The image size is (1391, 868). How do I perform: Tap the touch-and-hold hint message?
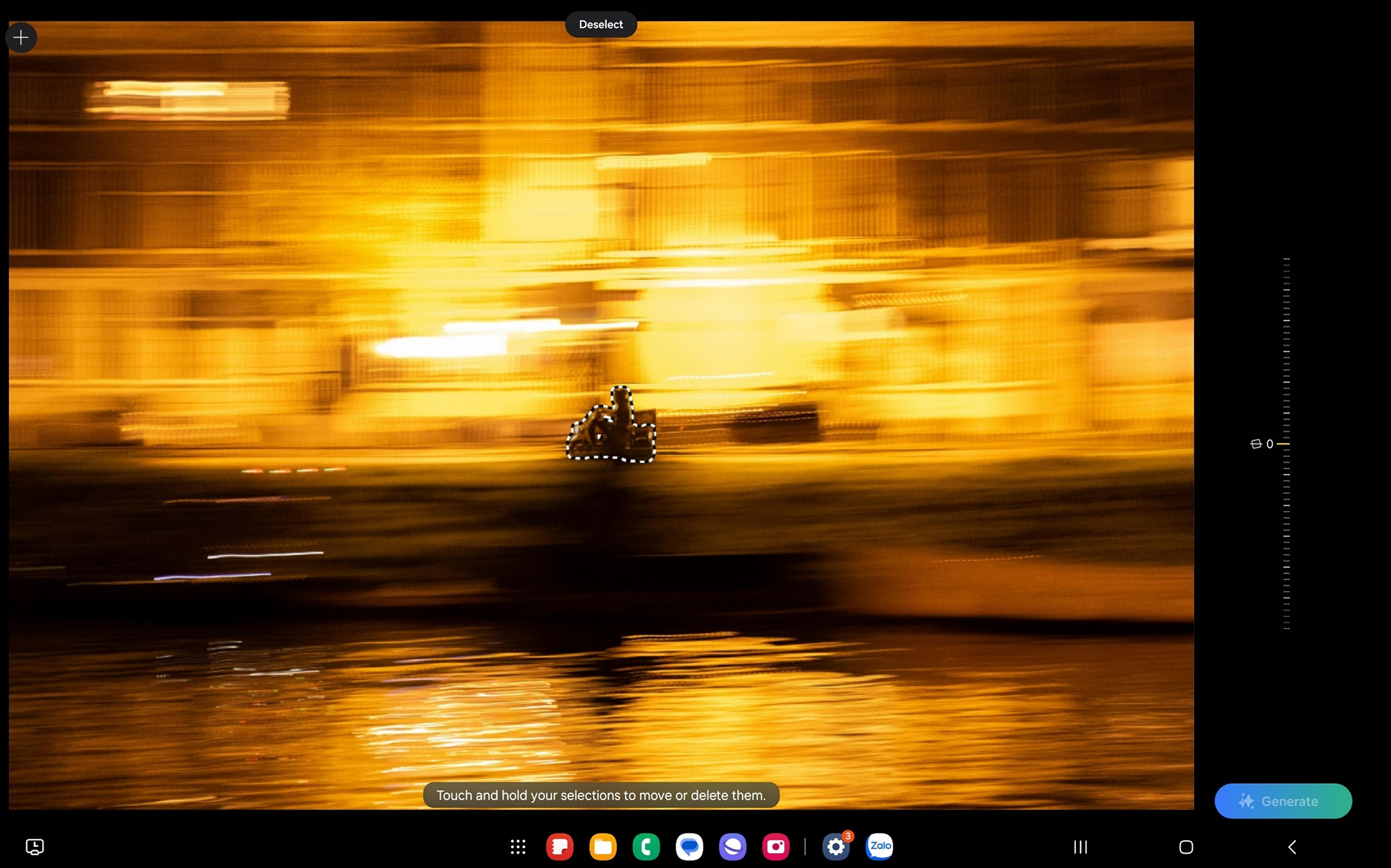pos(601,795)
